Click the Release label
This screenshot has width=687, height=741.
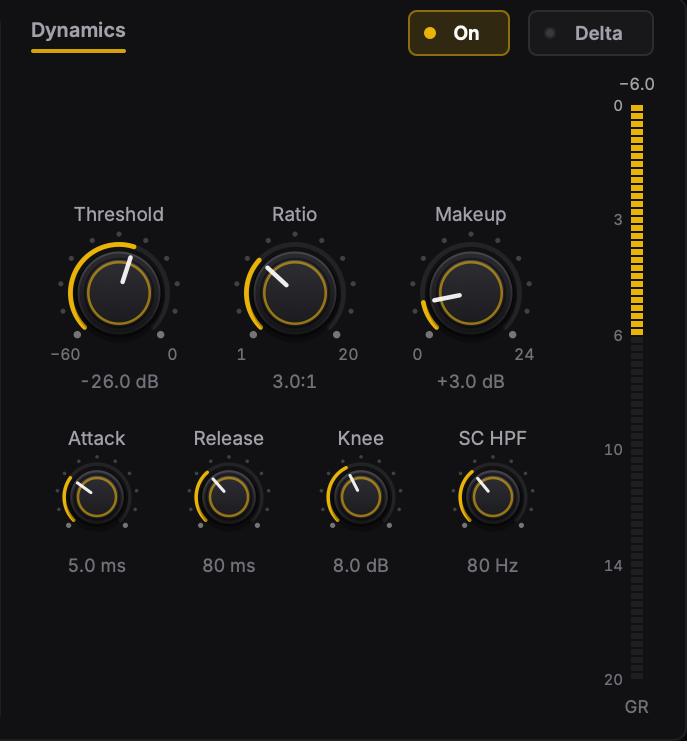(229, 439)
